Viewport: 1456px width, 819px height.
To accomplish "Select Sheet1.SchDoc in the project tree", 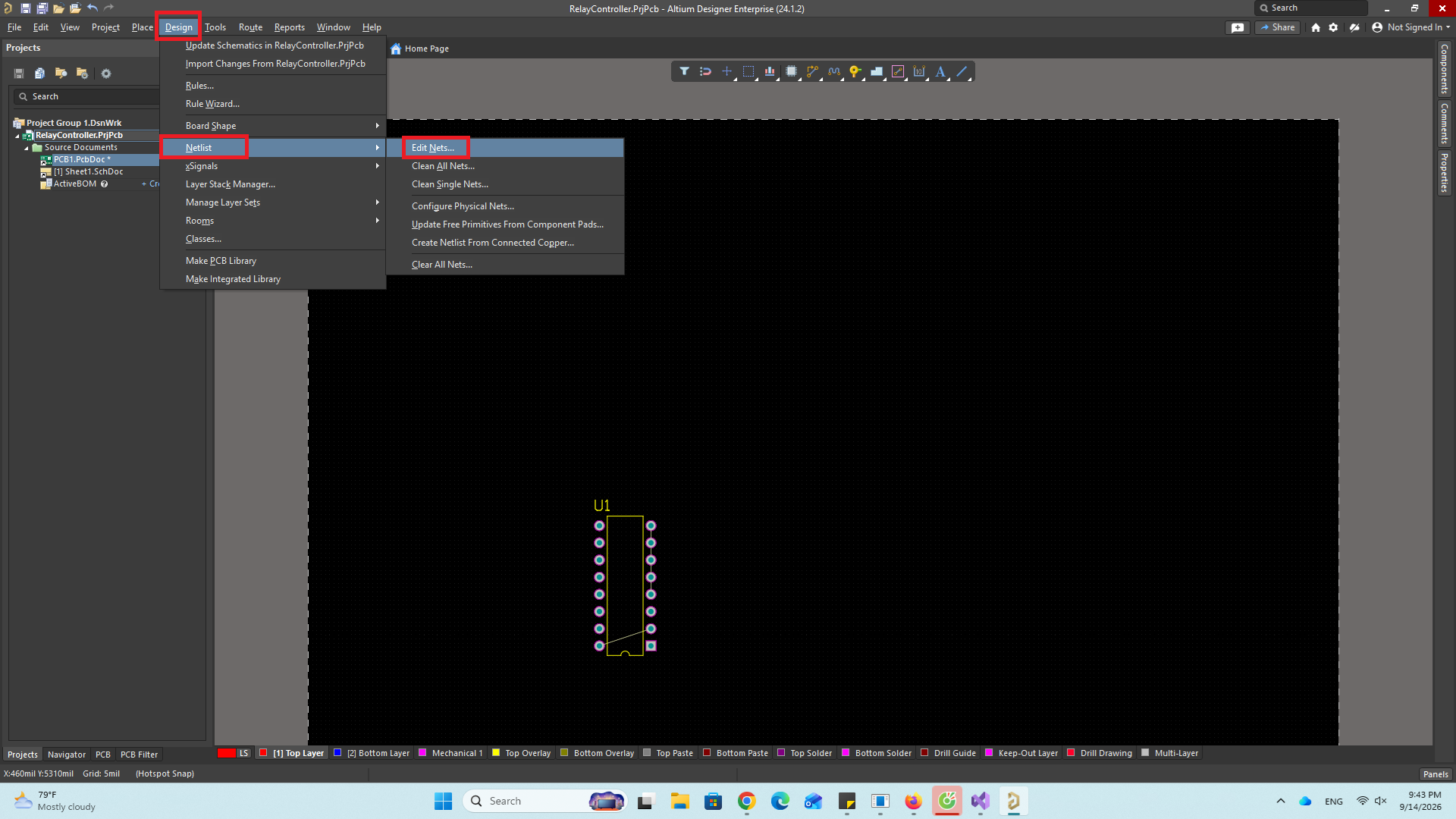I will (x=88, y=171).
